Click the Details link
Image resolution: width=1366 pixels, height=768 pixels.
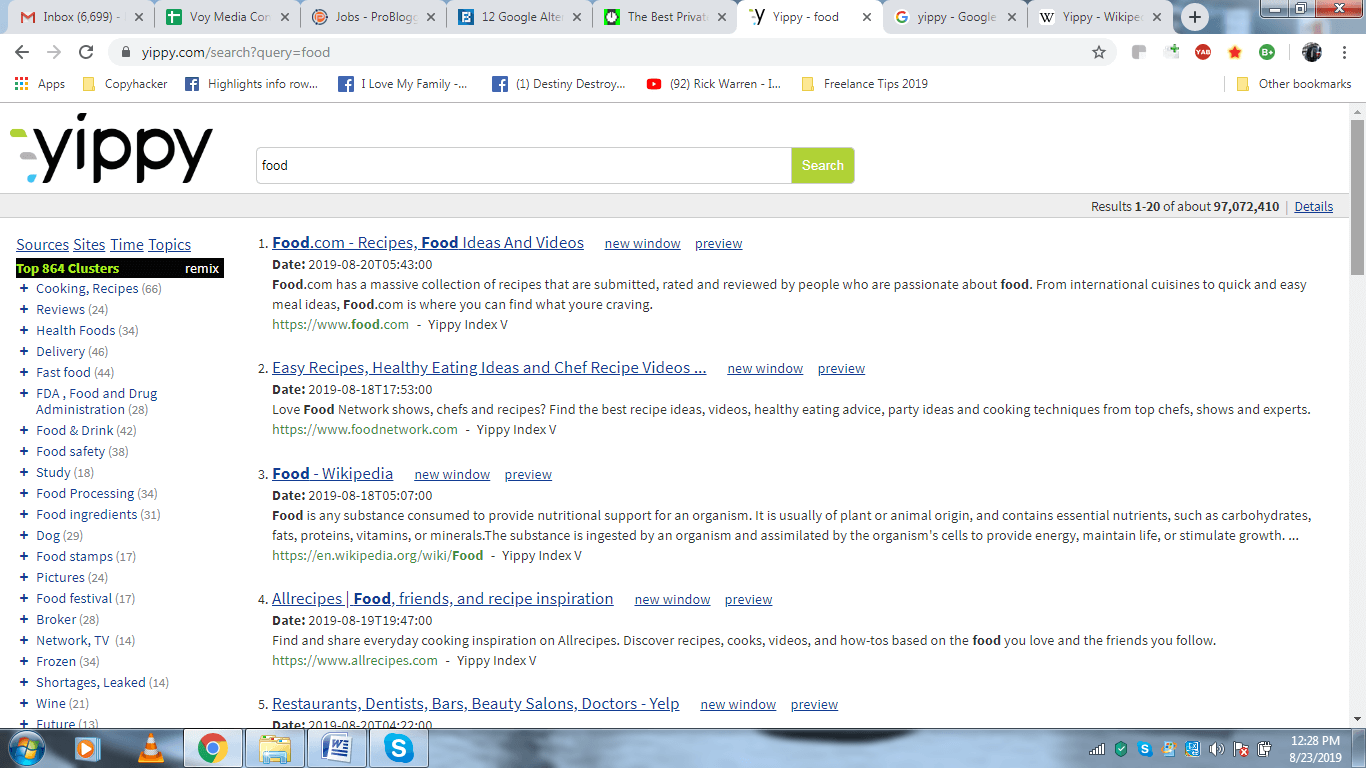pyautogui.click(x=1313, y=206)
